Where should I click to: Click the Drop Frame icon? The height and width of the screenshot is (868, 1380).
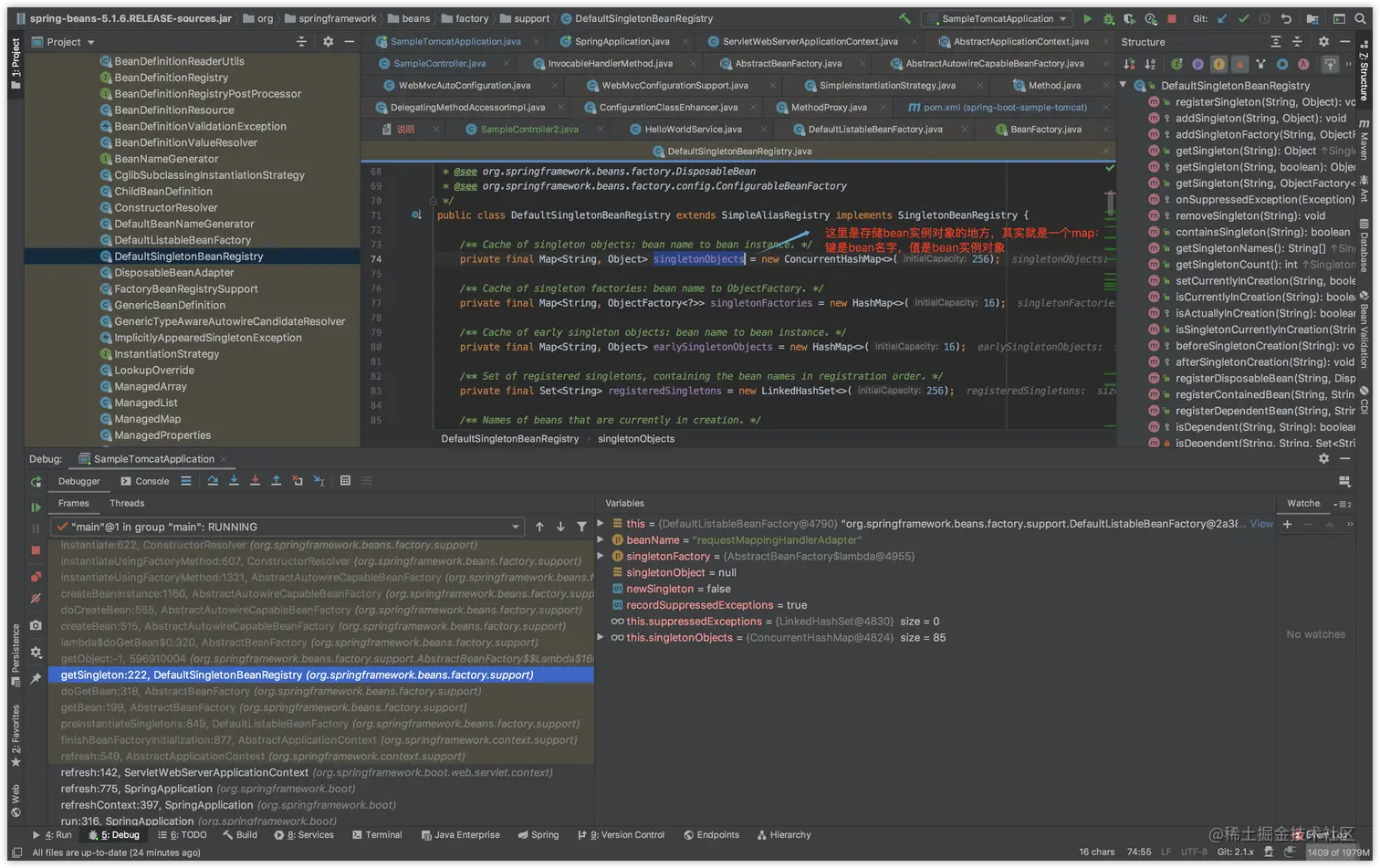[298, 481]
